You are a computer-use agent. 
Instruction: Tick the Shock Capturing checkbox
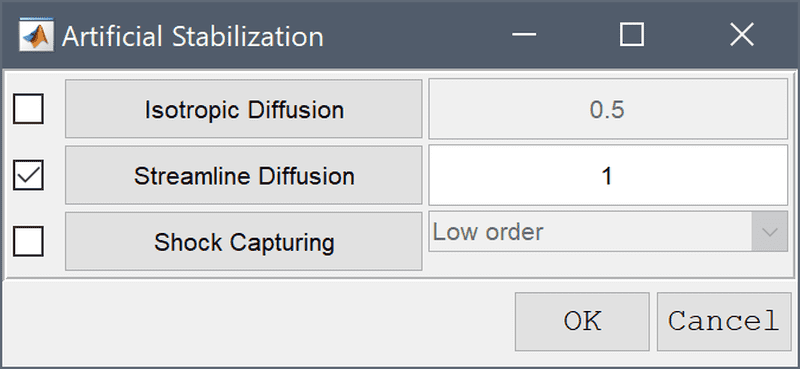coord(28,241)
